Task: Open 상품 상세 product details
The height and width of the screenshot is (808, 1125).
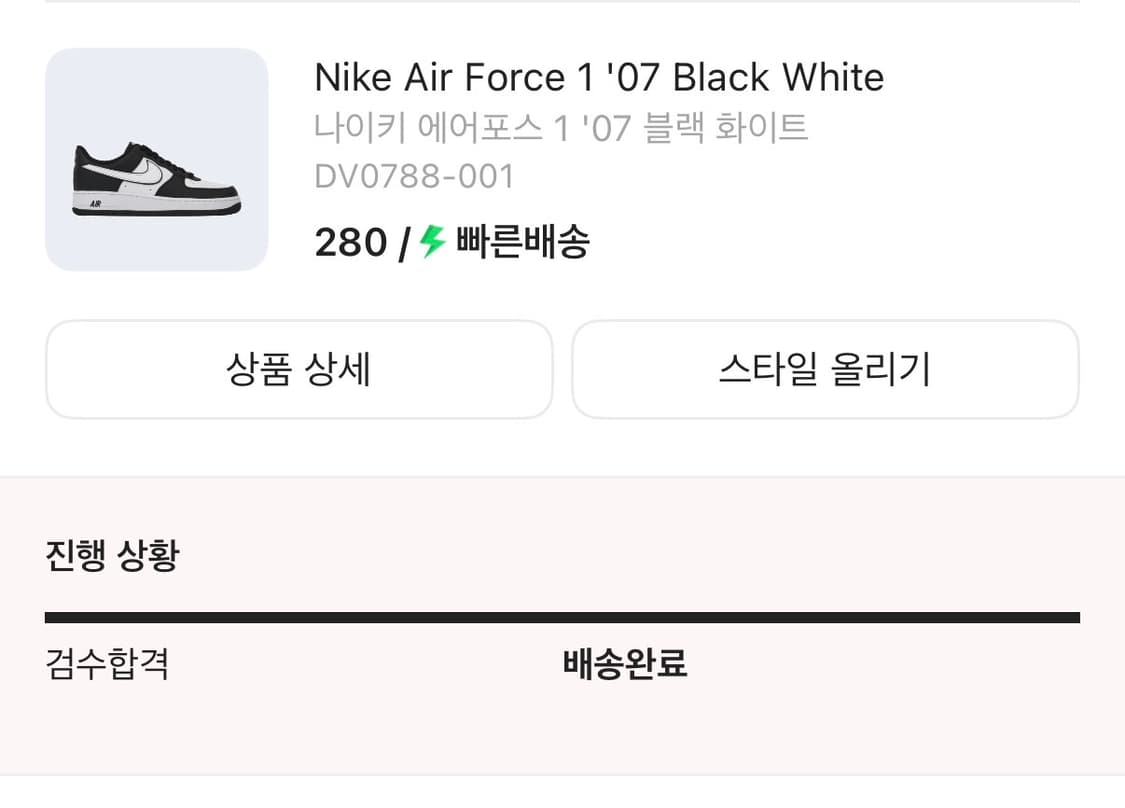Action: coord(298,369)
